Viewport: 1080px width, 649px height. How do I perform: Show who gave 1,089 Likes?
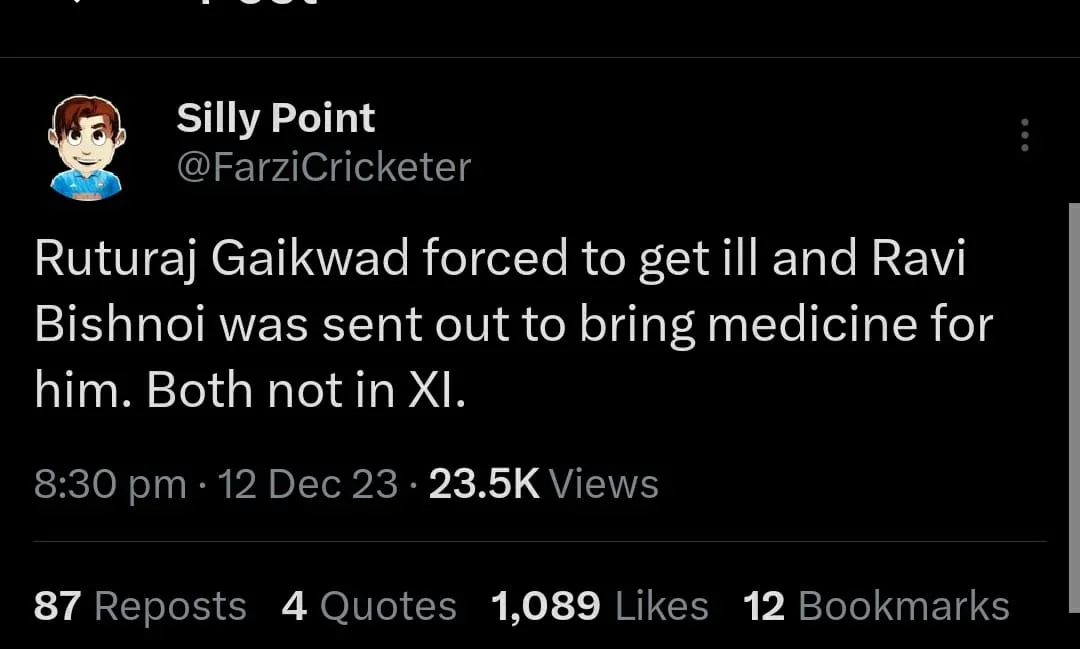click(x=600, y=606)
